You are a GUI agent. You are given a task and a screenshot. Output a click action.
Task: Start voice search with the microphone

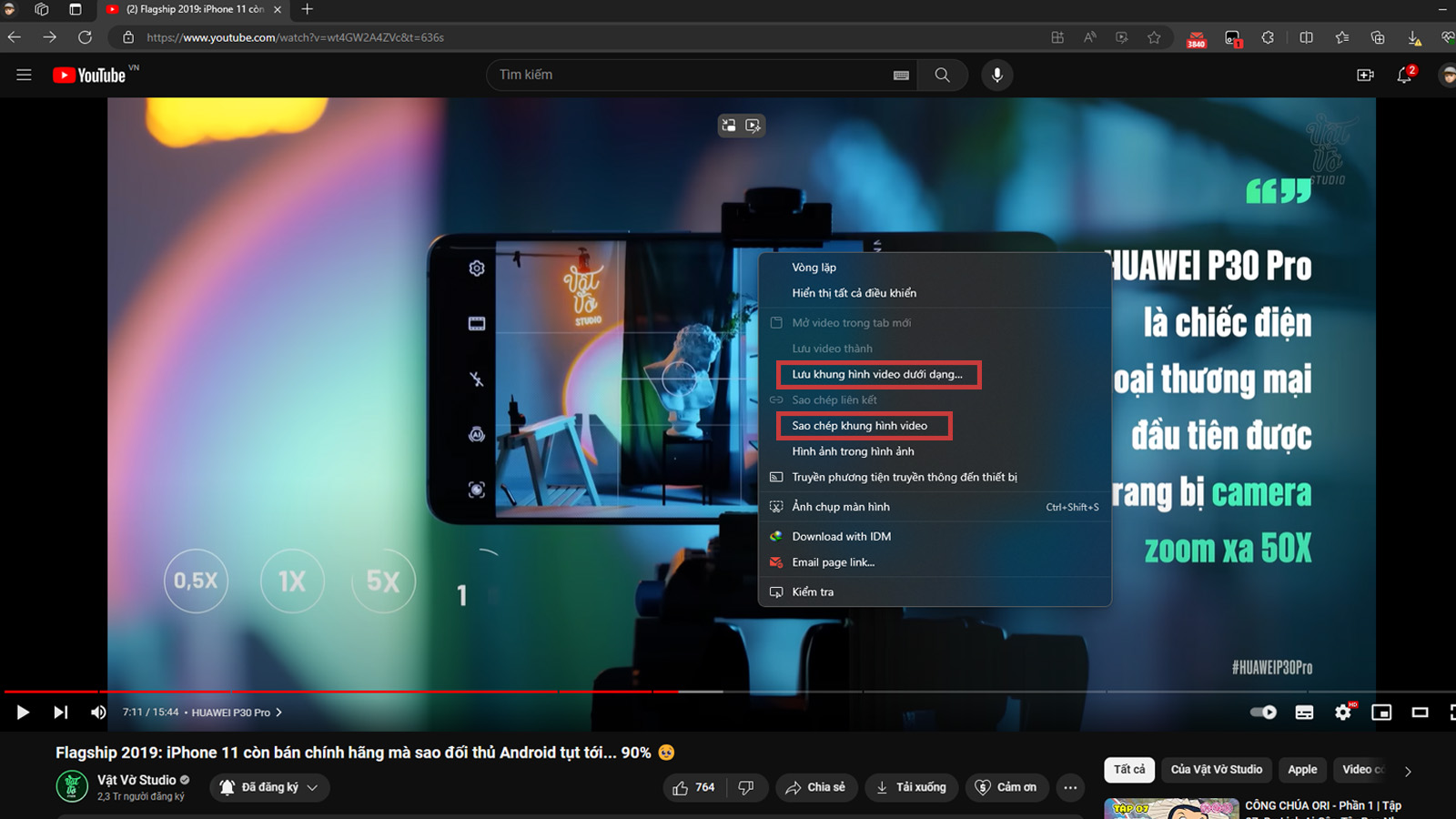point(997,75)
